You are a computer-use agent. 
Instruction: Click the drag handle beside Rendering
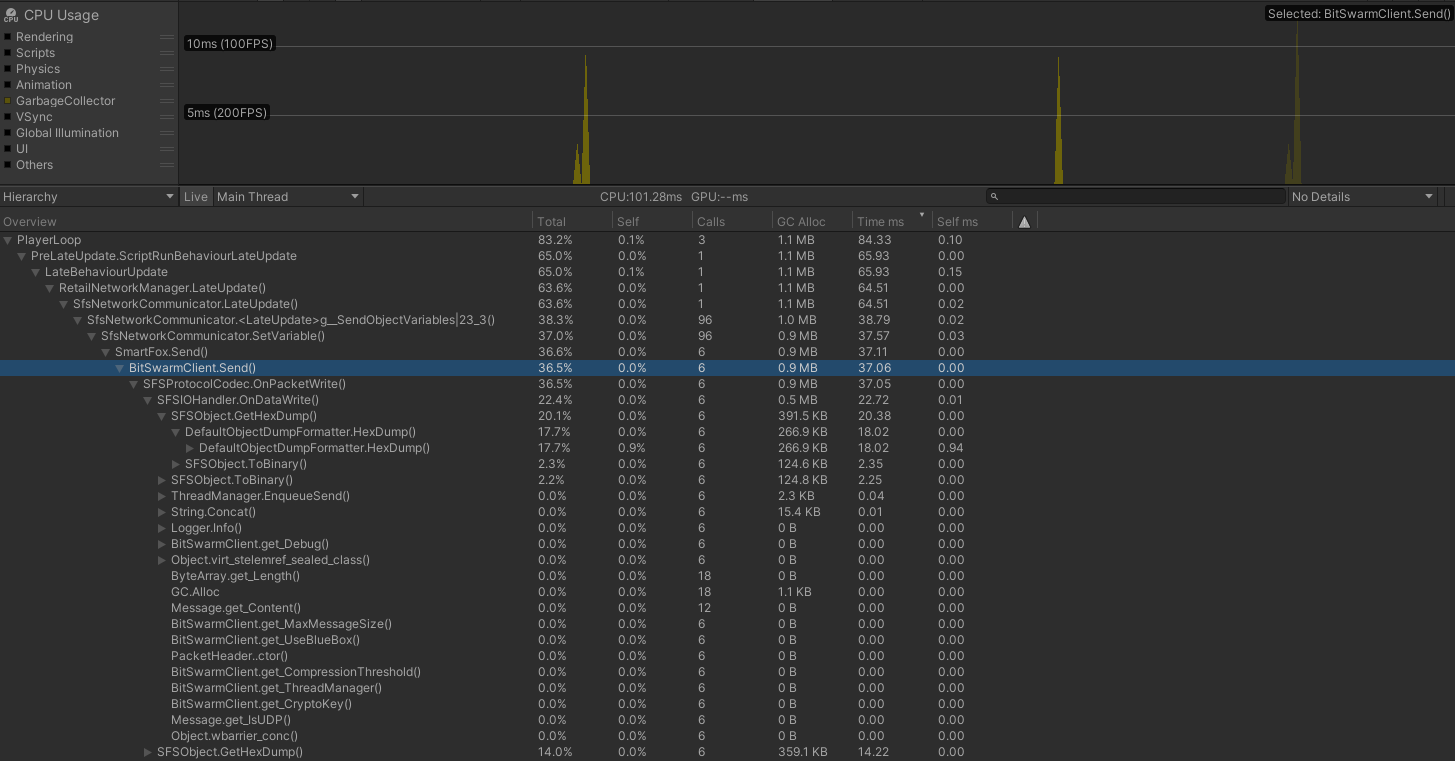[x=167, y=37]
